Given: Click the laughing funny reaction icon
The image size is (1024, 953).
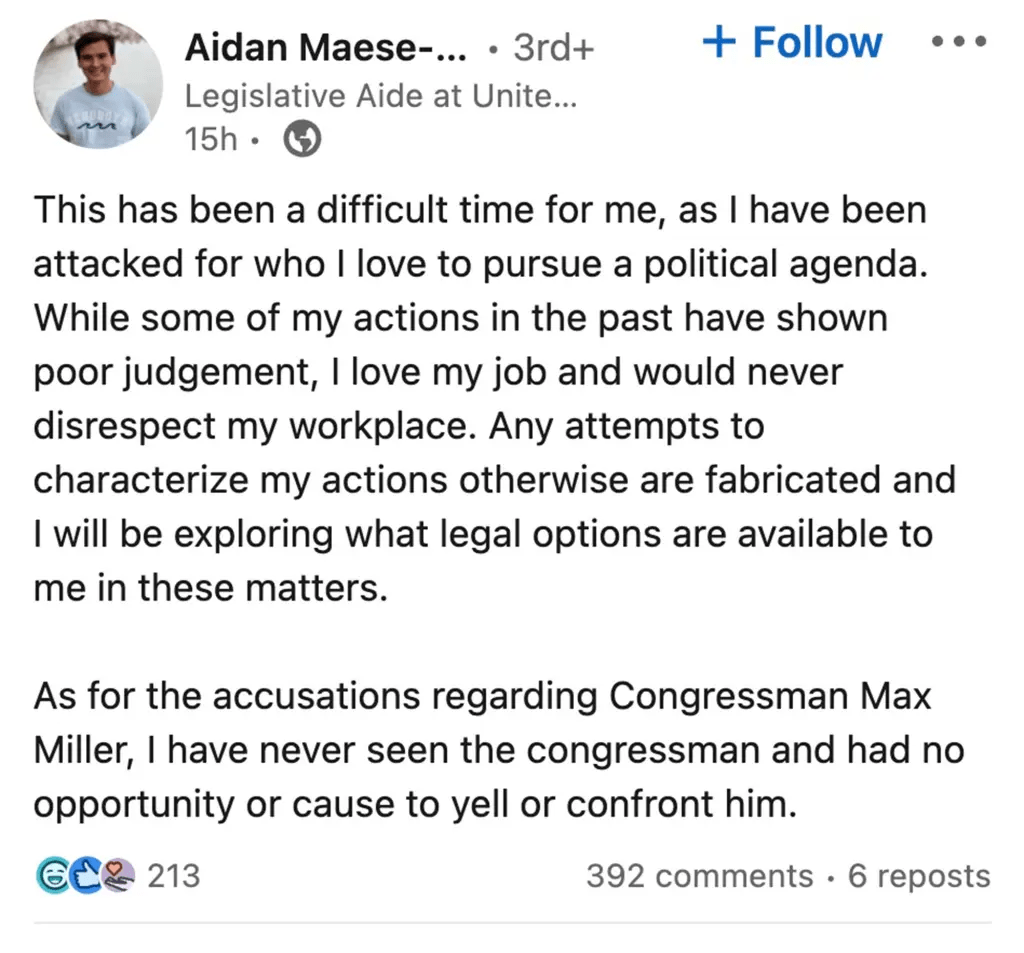Looking at the screenshot, I should pos(49,876).
